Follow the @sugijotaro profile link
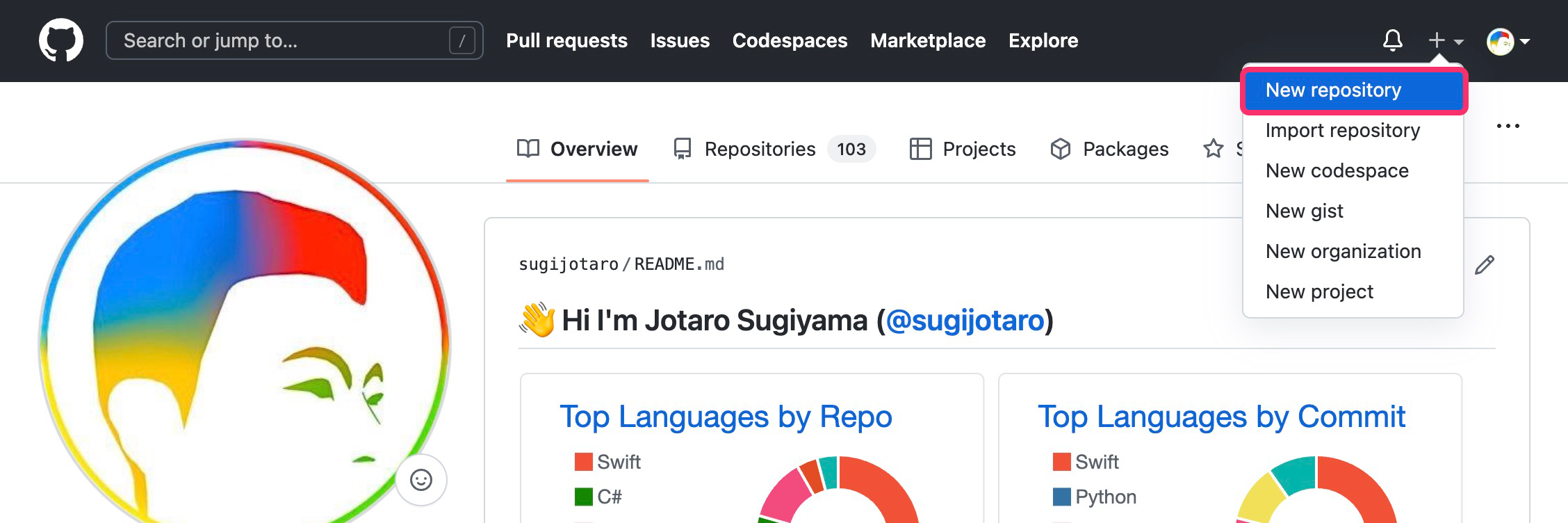Image resolution: width=1568 pixels, height=523 pixels. pos(965,321)
